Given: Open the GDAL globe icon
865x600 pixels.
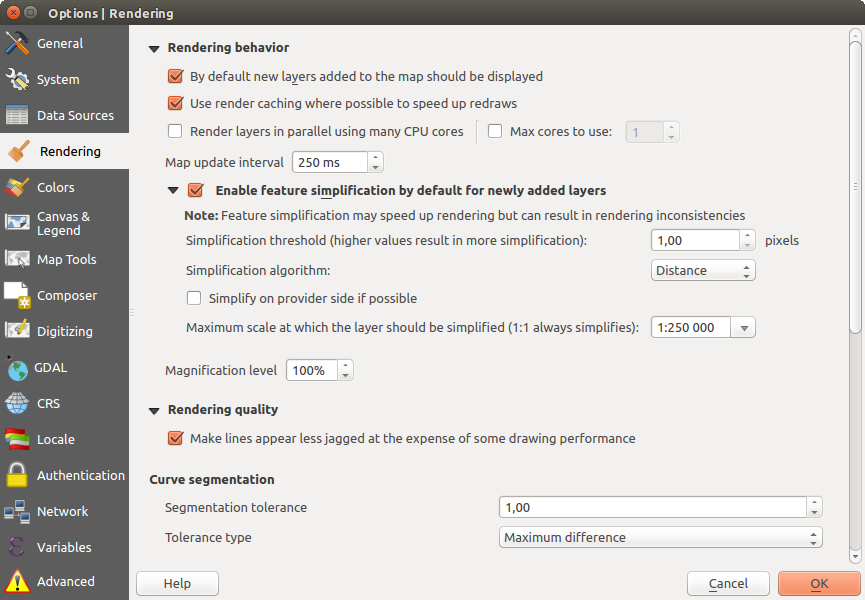Looking at the screenshot, I should point(18,368).
